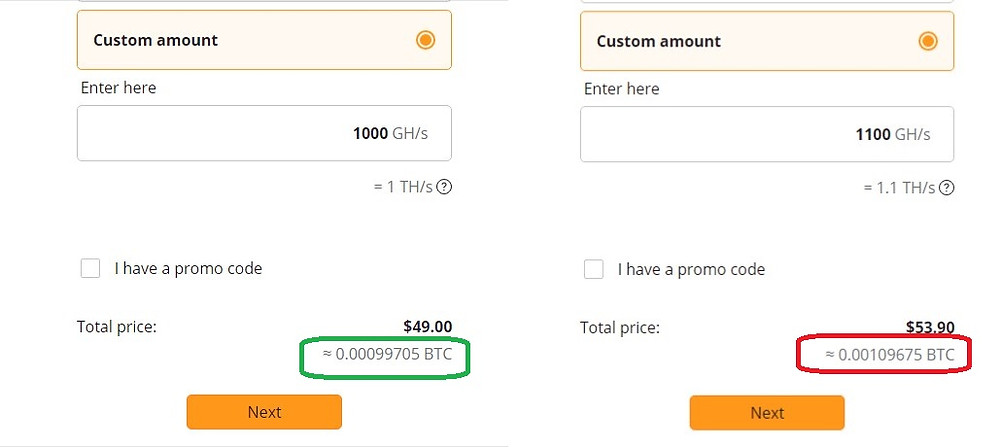This screenshot has height=447, width=1000.
Task: Click the left 'Custom amount' card title
Action: 156,40
